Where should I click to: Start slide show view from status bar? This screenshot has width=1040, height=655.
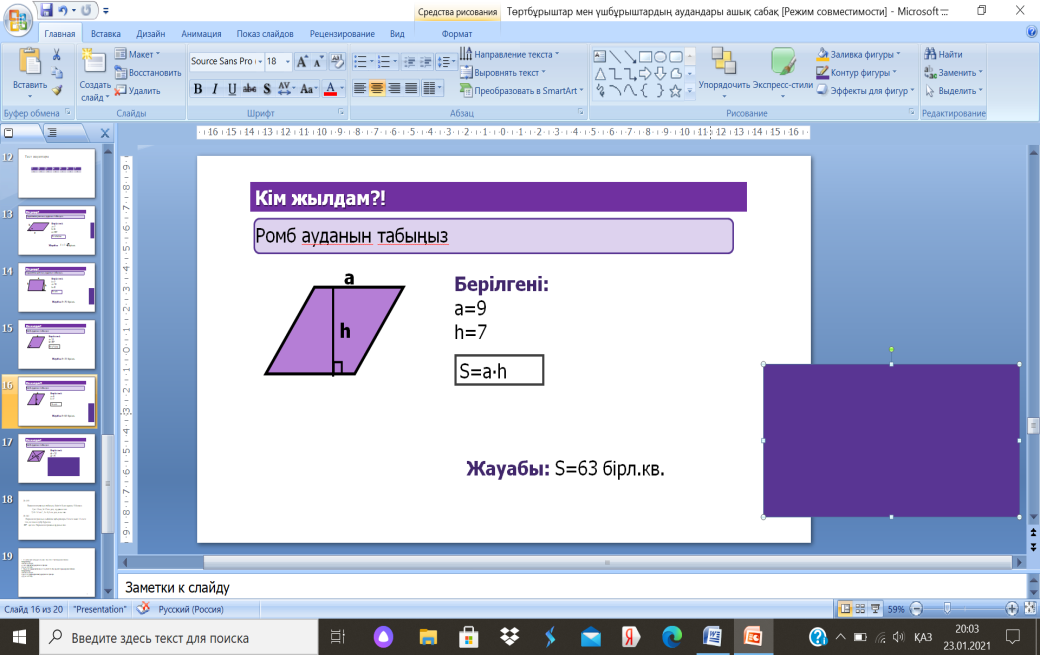[876, 609]
